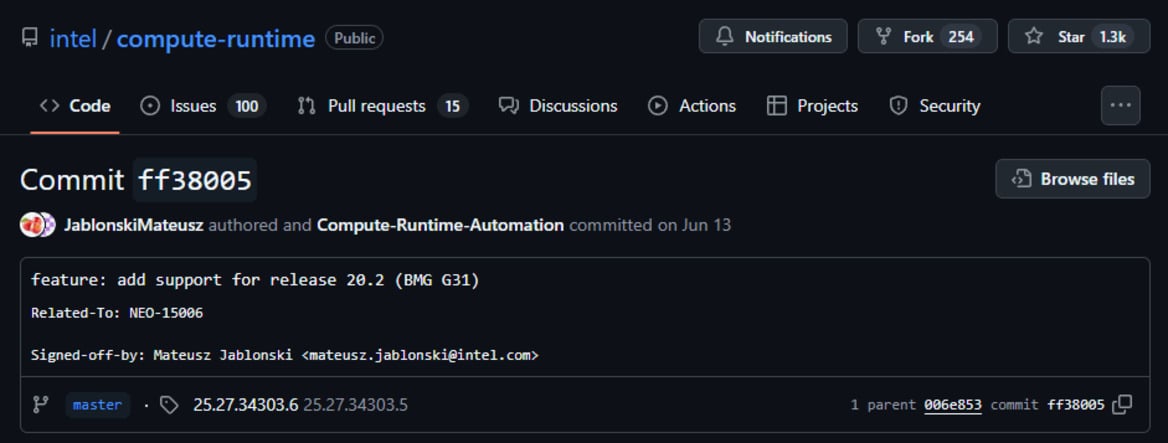
Task: Click the Notifications button
Action: click(772, 36)
